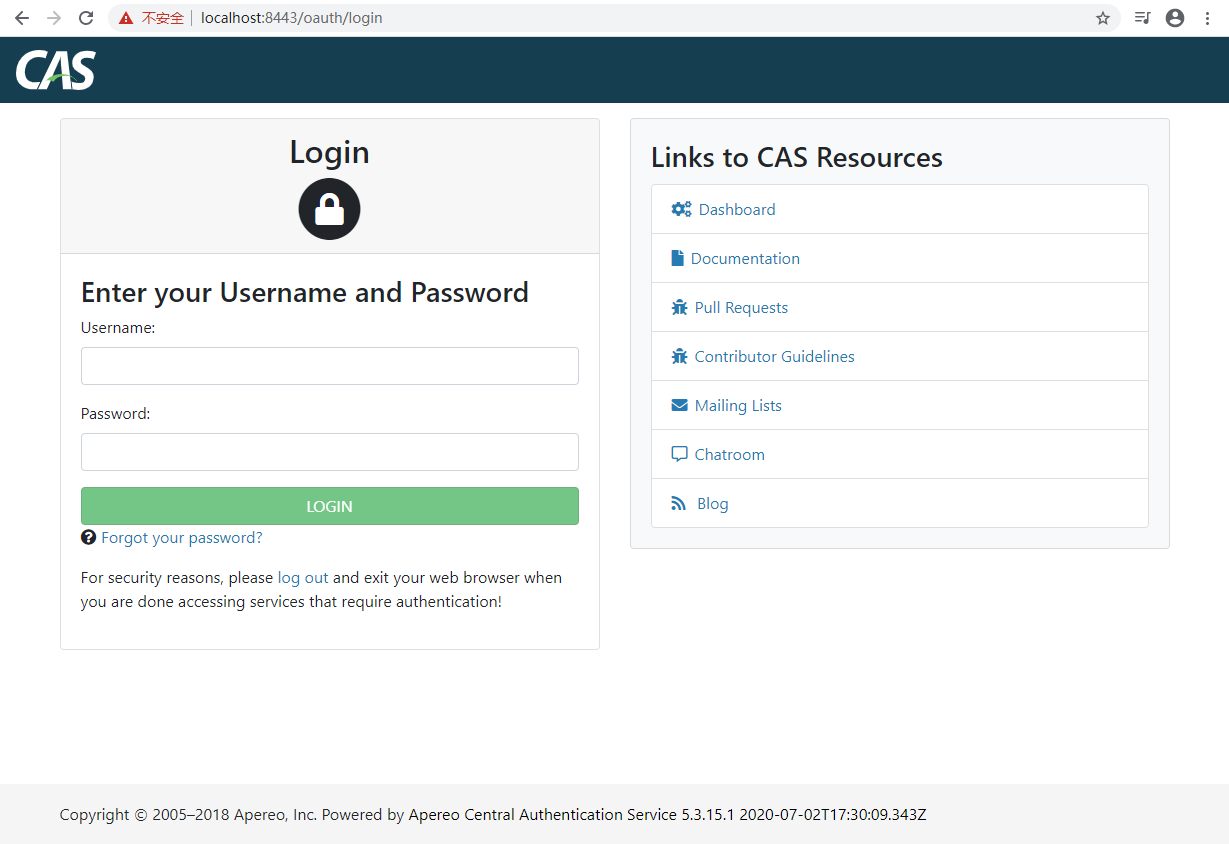Viewport: 1229px width, 844px height.
Task: Open the Chatroom link
Action: [730, 454]
